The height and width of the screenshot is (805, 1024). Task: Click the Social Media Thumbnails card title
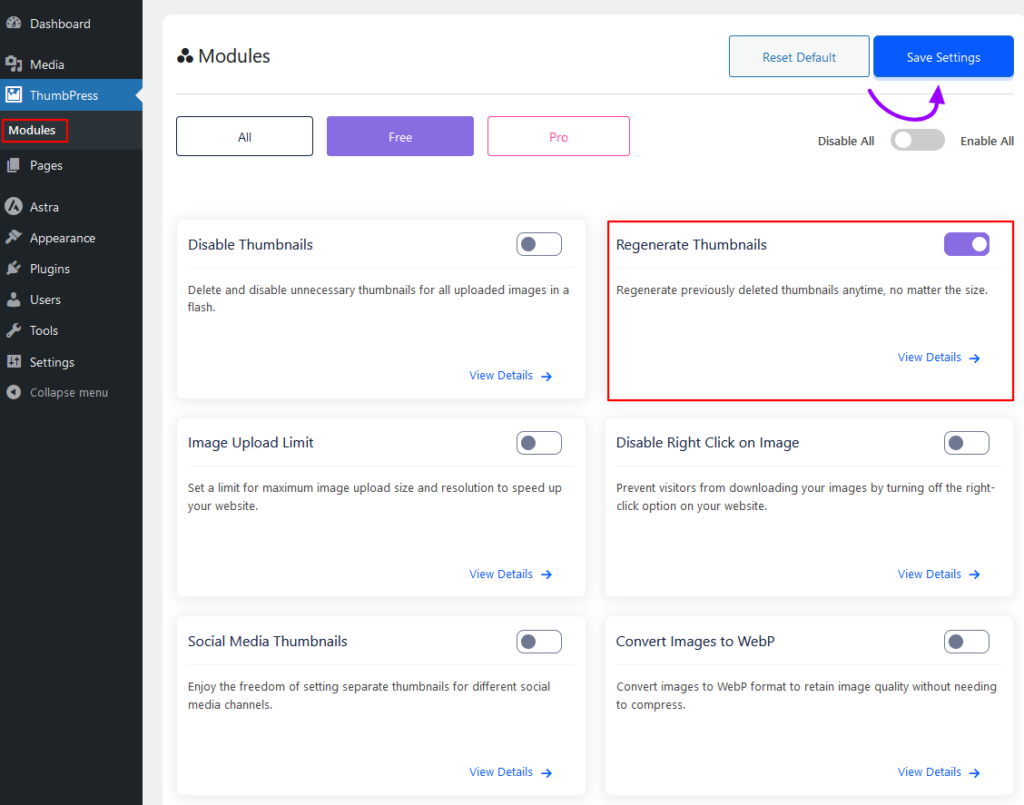[267, 641]
